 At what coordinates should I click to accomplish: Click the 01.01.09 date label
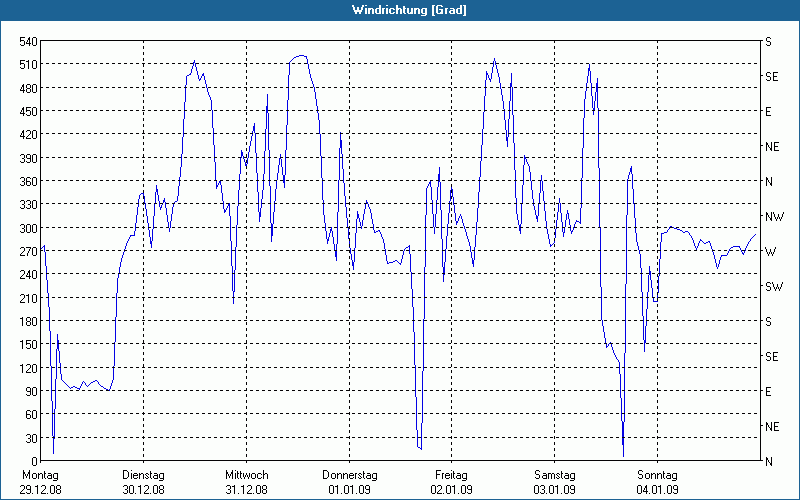(349, 490)
